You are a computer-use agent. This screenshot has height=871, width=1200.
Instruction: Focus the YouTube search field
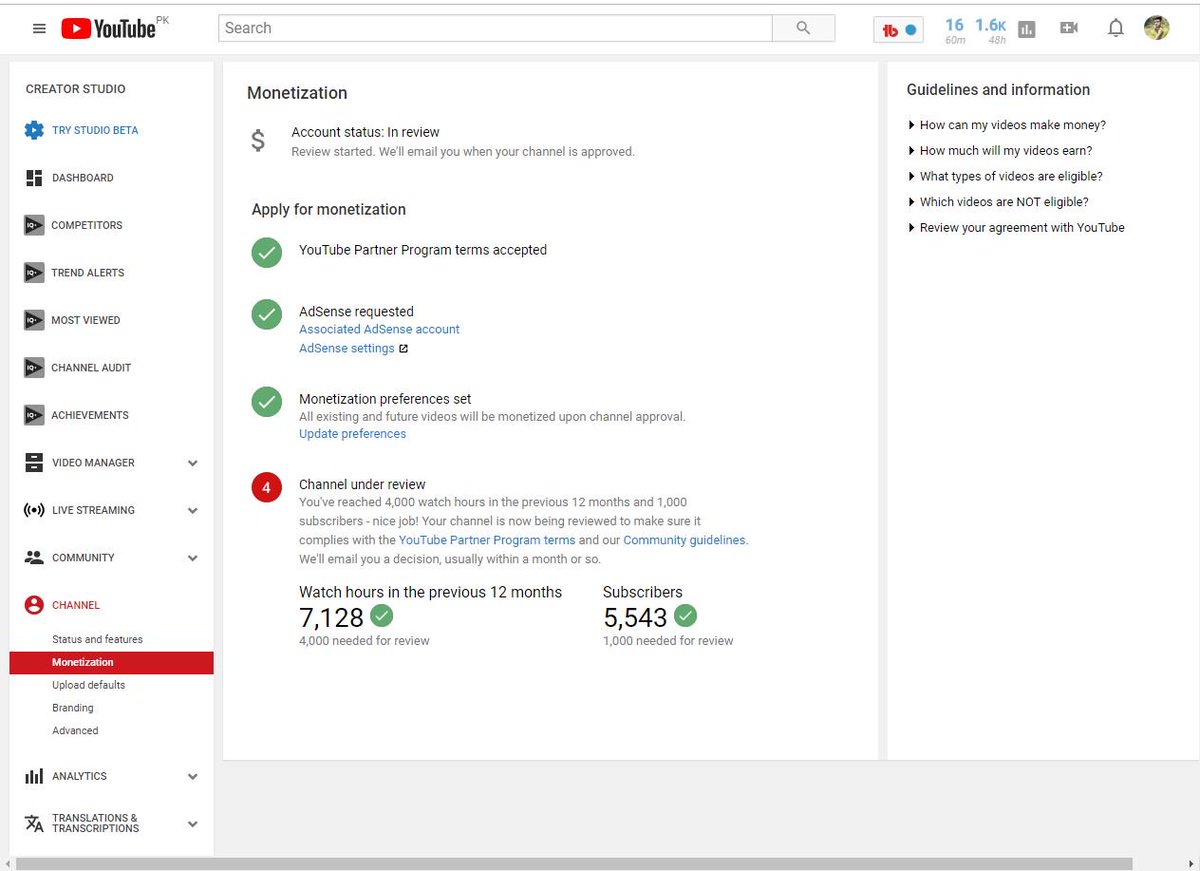pyautogui.click(x=495, y=28)
